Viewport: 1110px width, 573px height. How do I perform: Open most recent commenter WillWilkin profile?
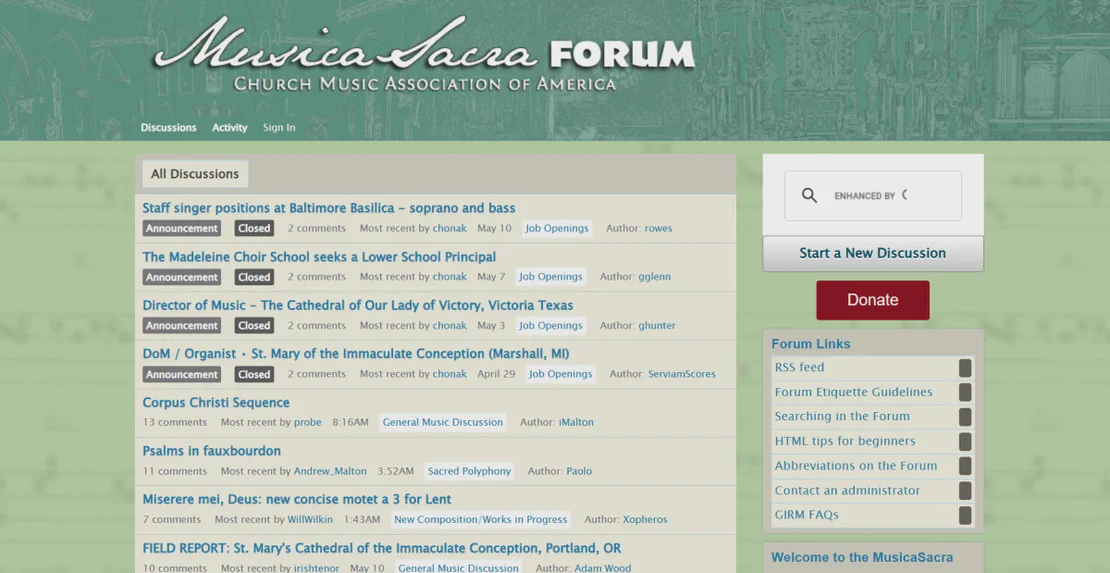[310, 519]
